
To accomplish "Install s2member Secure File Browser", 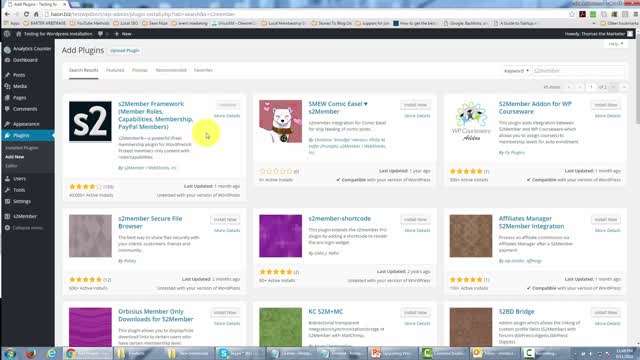I will tap(225, 220).
